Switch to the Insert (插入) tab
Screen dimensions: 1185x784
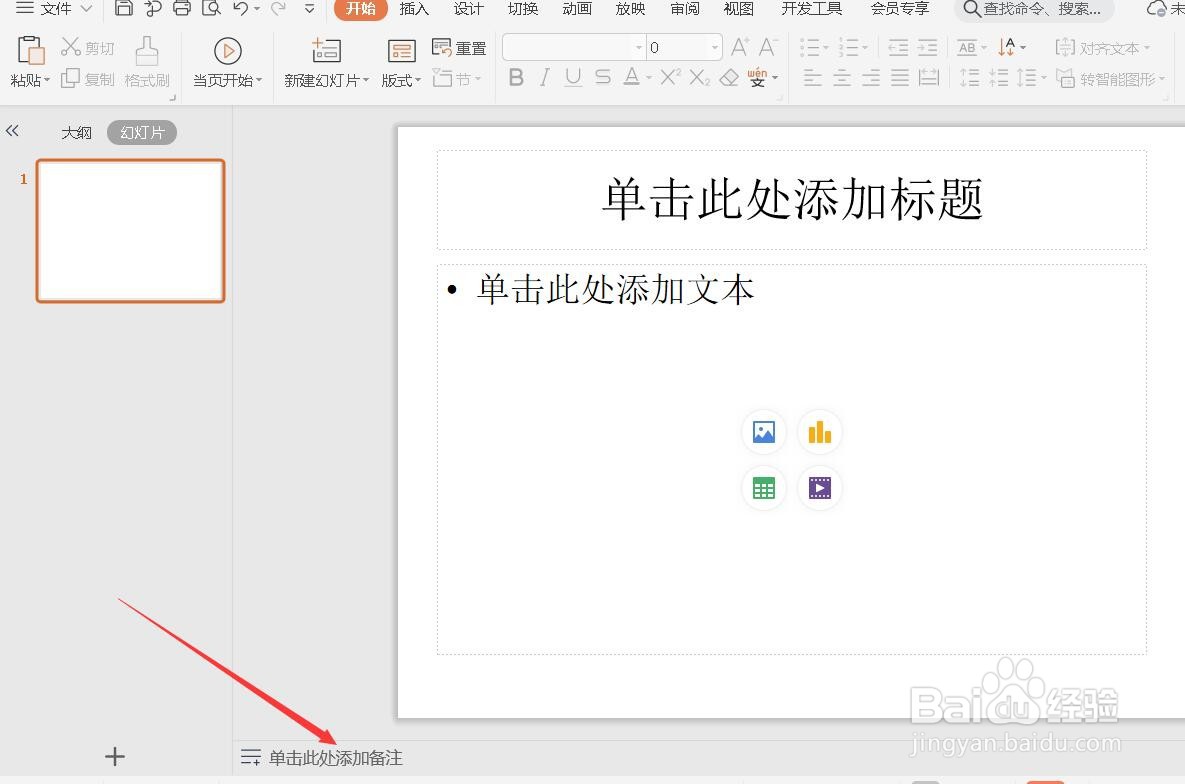coord(413,9)
